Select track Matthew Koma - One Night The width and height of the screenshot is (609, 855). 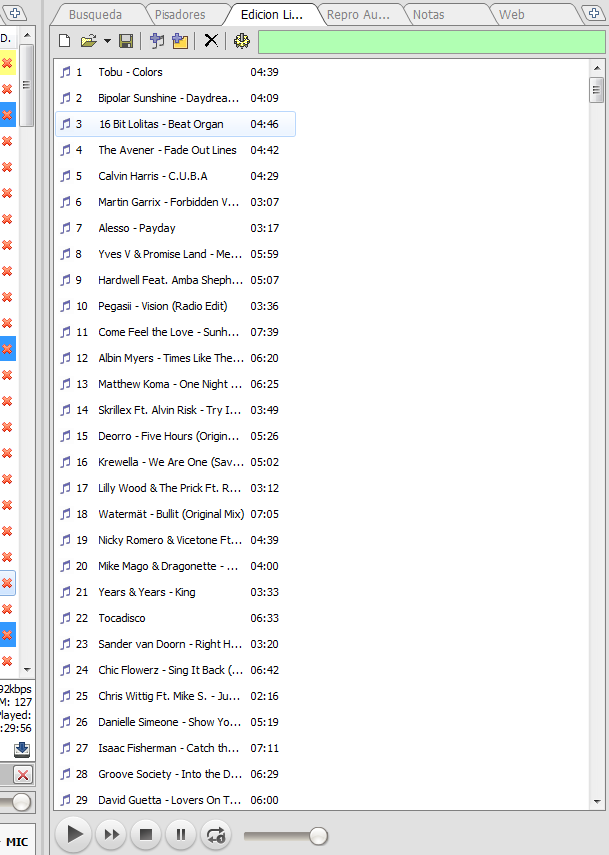click(176, 384)
